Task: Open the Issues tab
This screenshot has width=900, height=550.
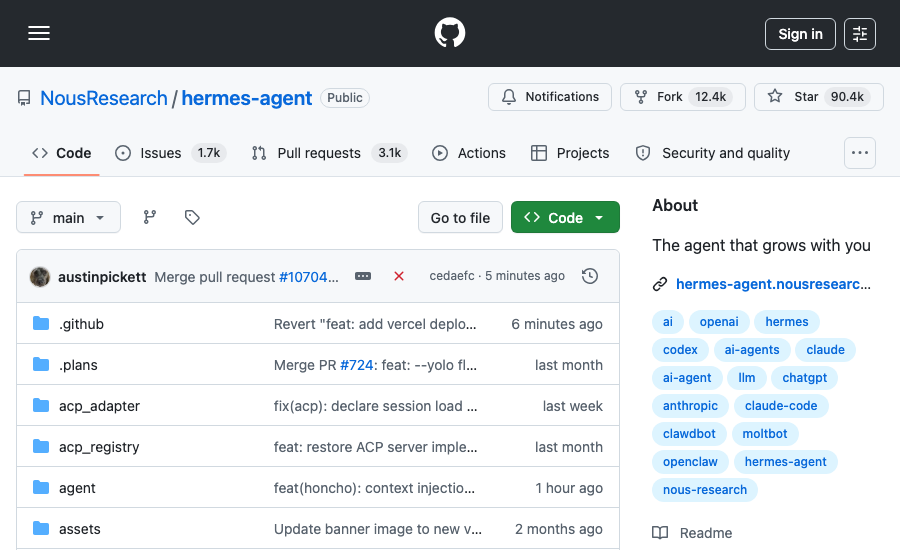Action: pyautogui.click(x=170, y=153)
